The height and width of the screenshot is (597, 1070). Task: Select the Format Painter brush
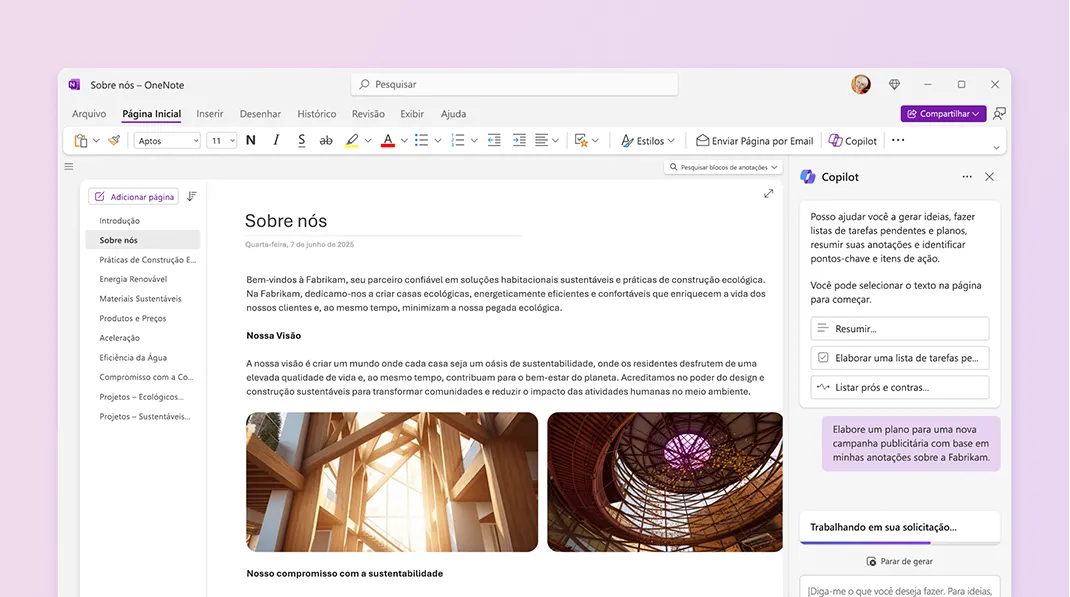[114, 141]
